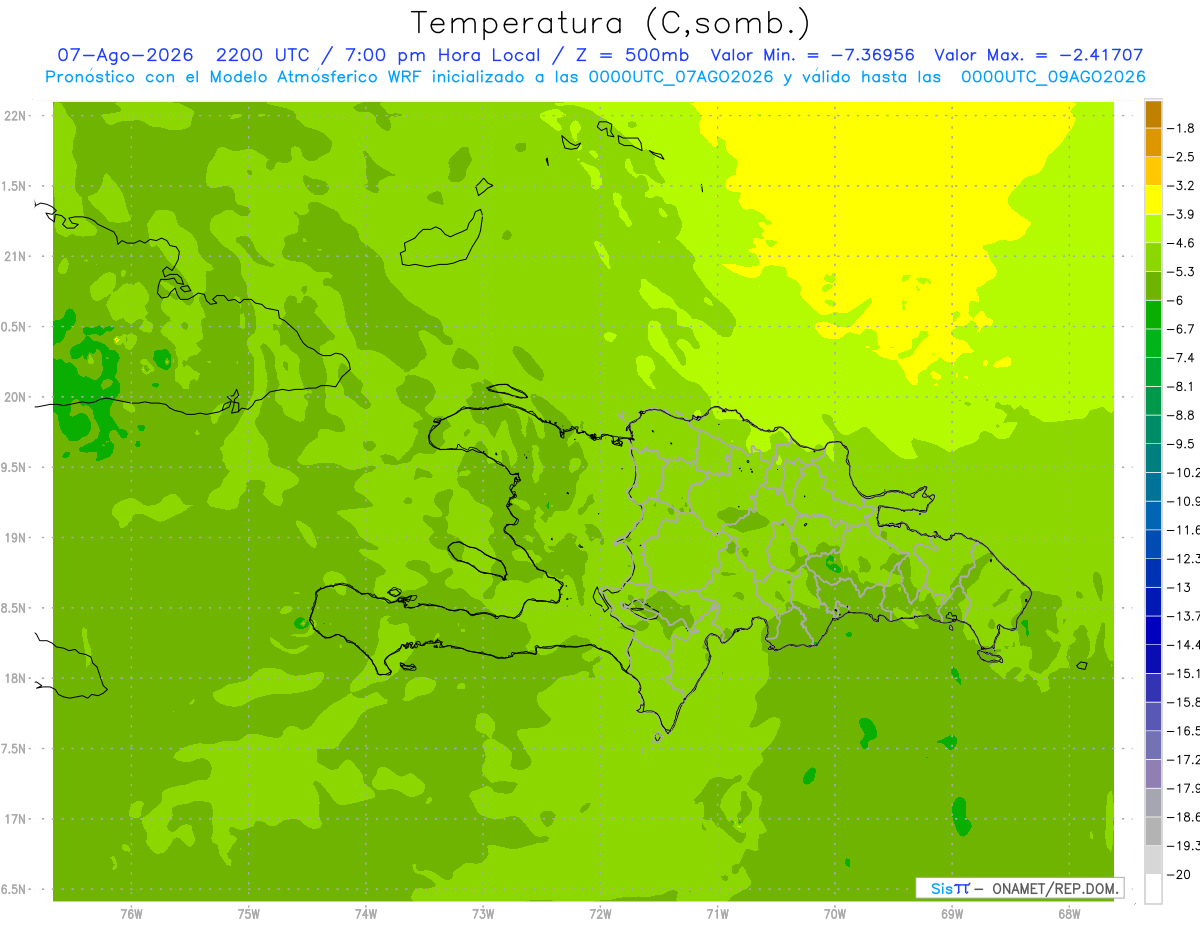Click the '-6.7' colorbar value
1200x927 pixels.
(1181, 329)
